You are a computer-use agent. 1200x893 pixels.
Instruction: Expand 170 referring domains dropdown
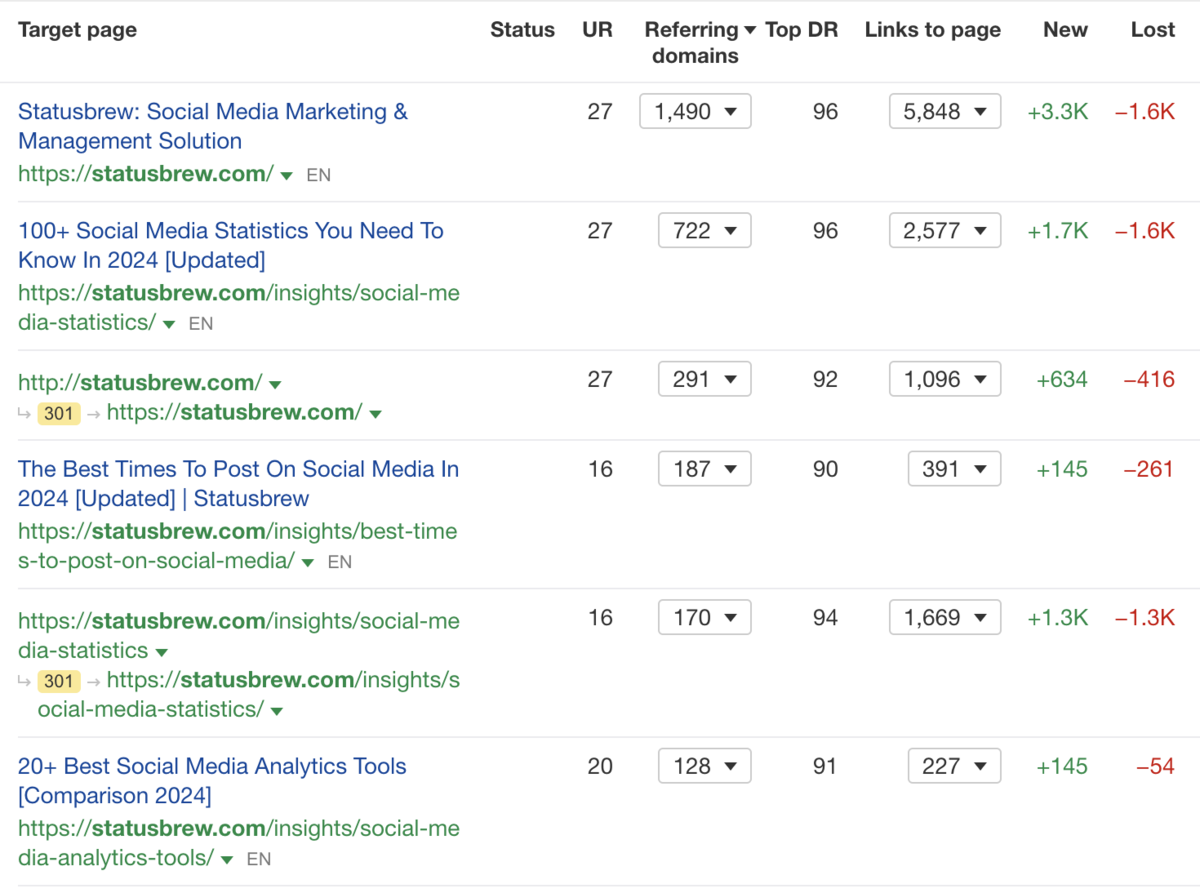tap(704, 618)
